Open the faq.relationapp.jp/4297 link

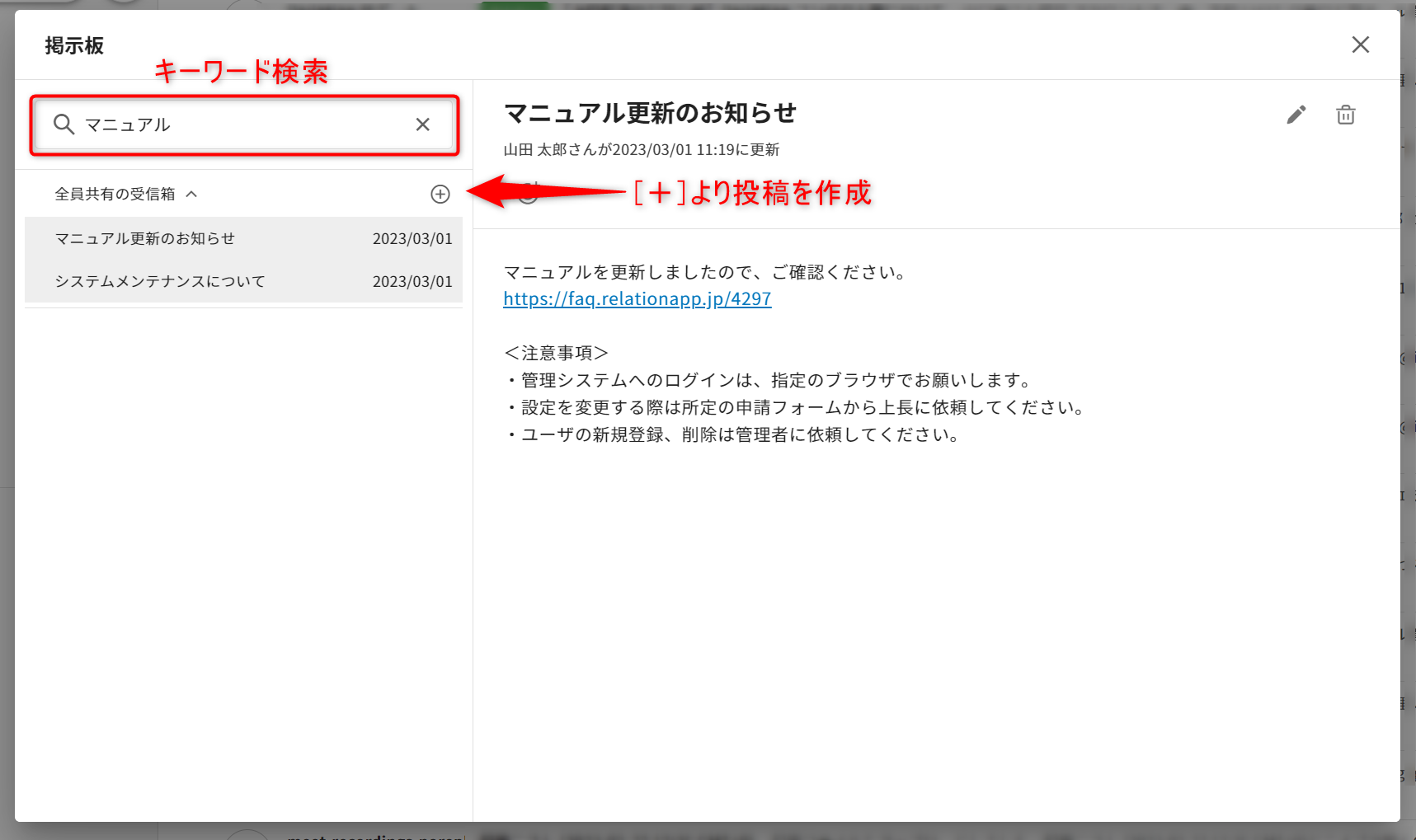click(x=637, y=299)
